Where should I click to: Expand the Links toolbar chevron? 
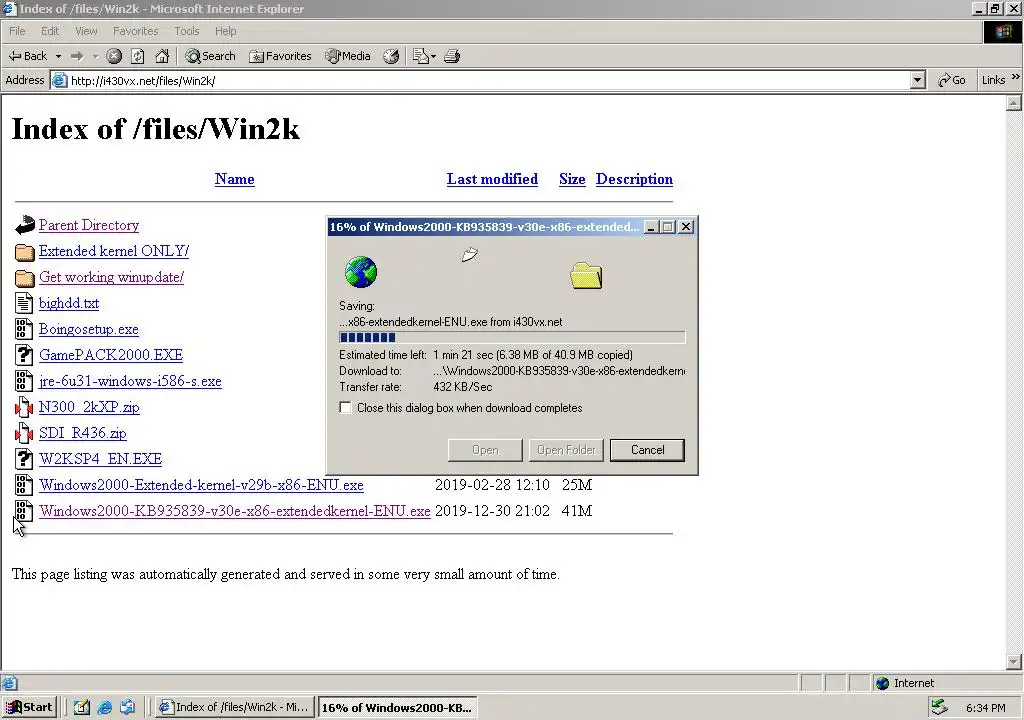(1016, 77)
